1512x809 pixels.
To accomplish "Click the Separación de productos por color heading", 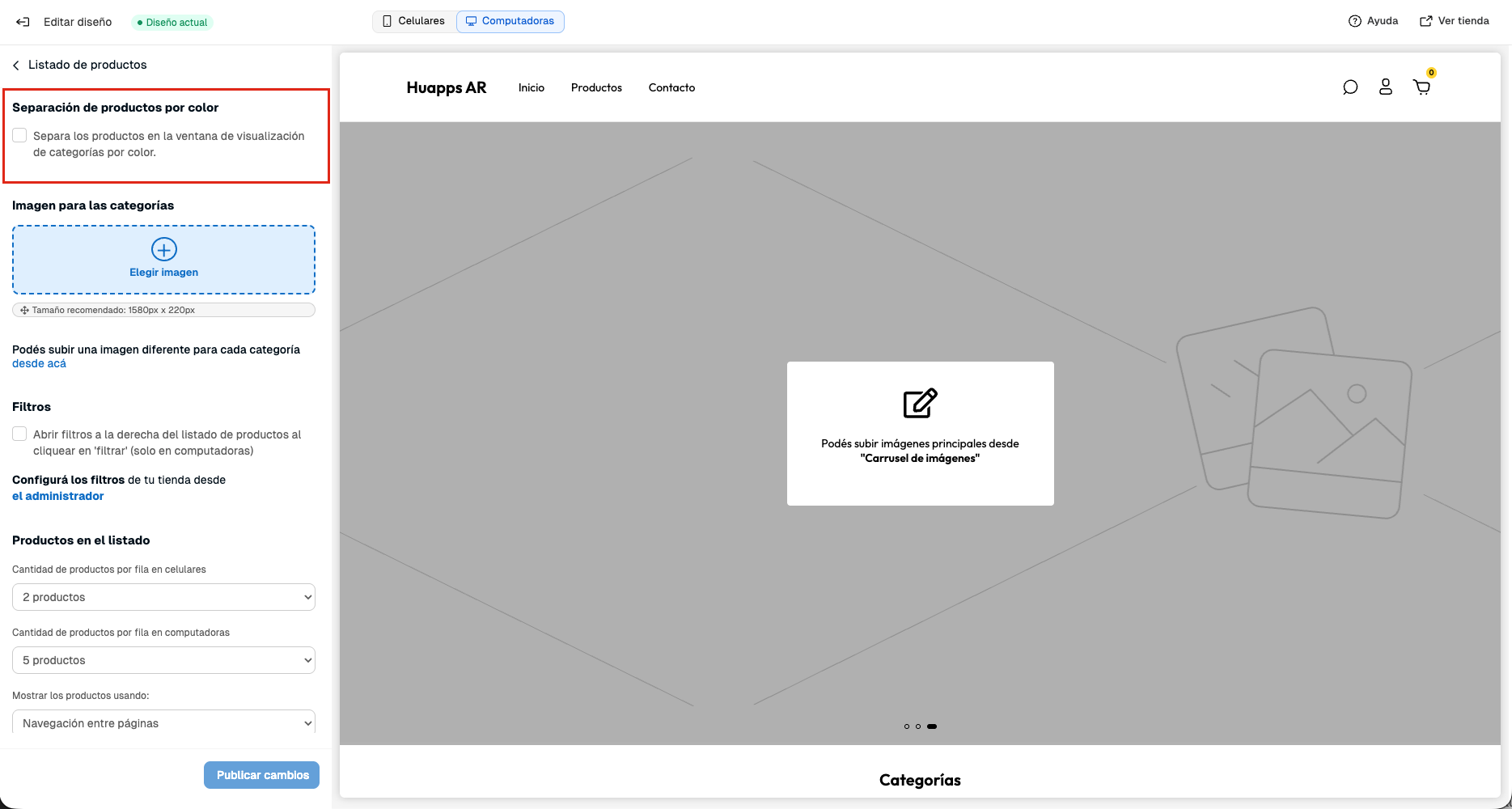I will point(116,108).
